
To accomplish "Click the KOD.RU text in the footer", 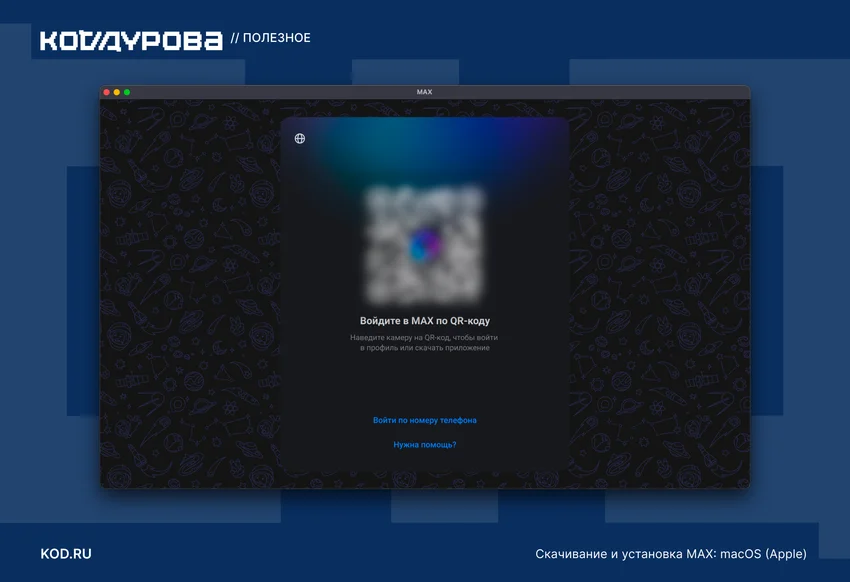I will tap(66, 554).
